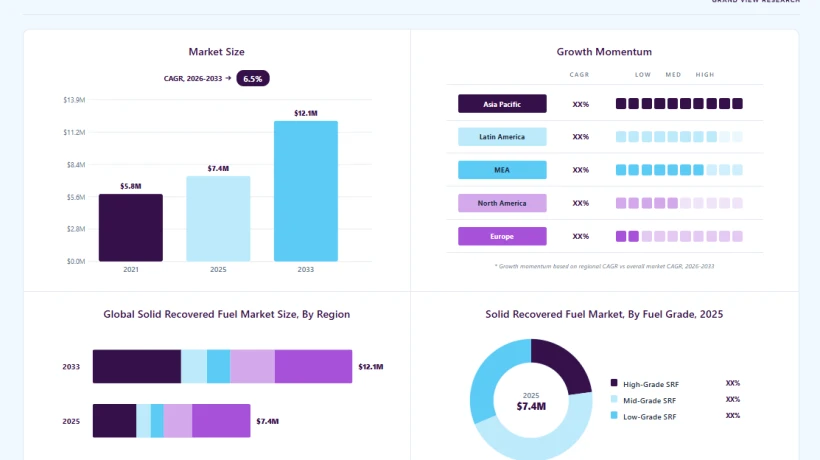
Task: Click the Market Size chart title
Action: click(x=217, y=52)
